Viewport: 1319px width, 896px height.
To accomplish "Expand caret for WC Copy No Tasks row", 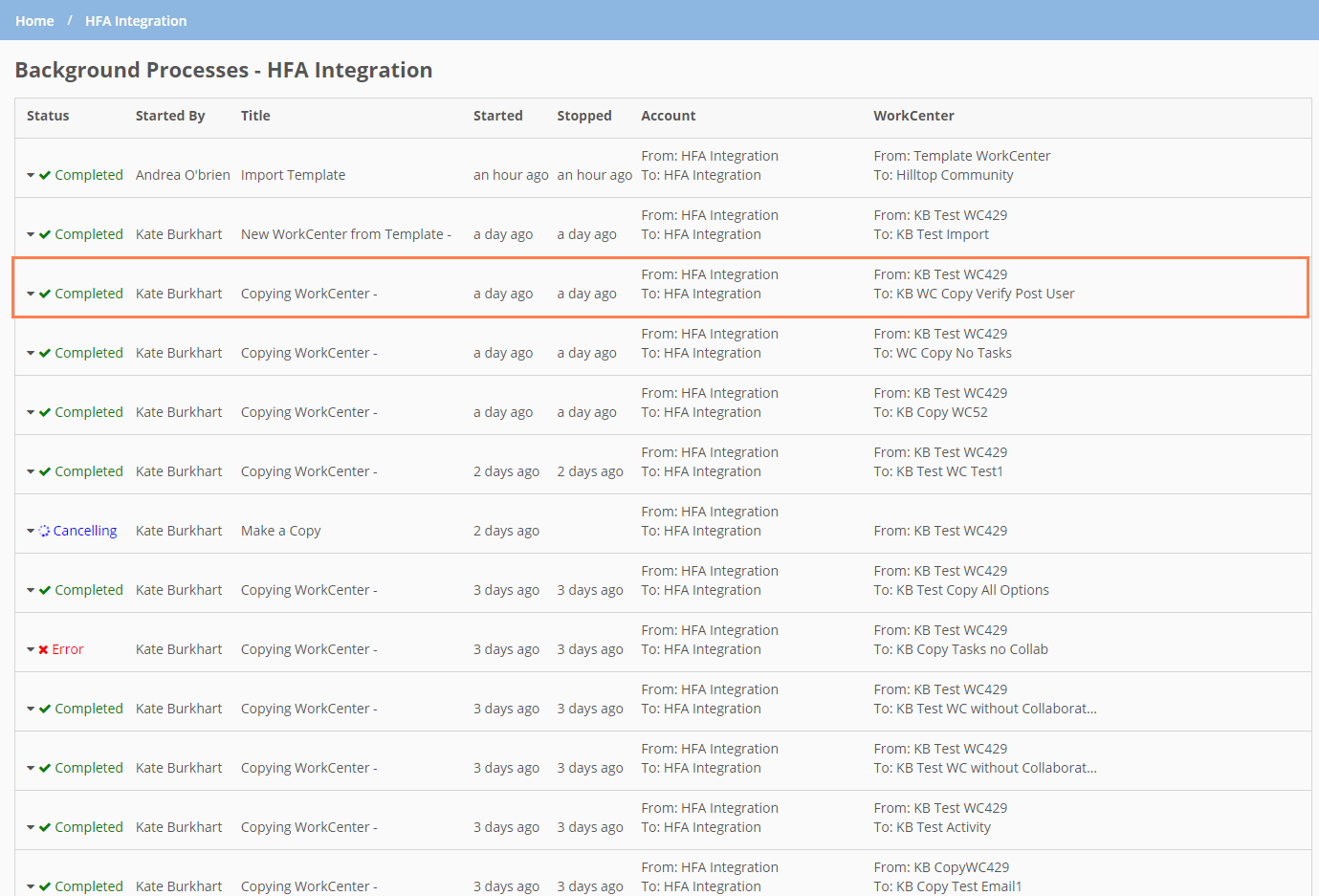I will (31, 354).
